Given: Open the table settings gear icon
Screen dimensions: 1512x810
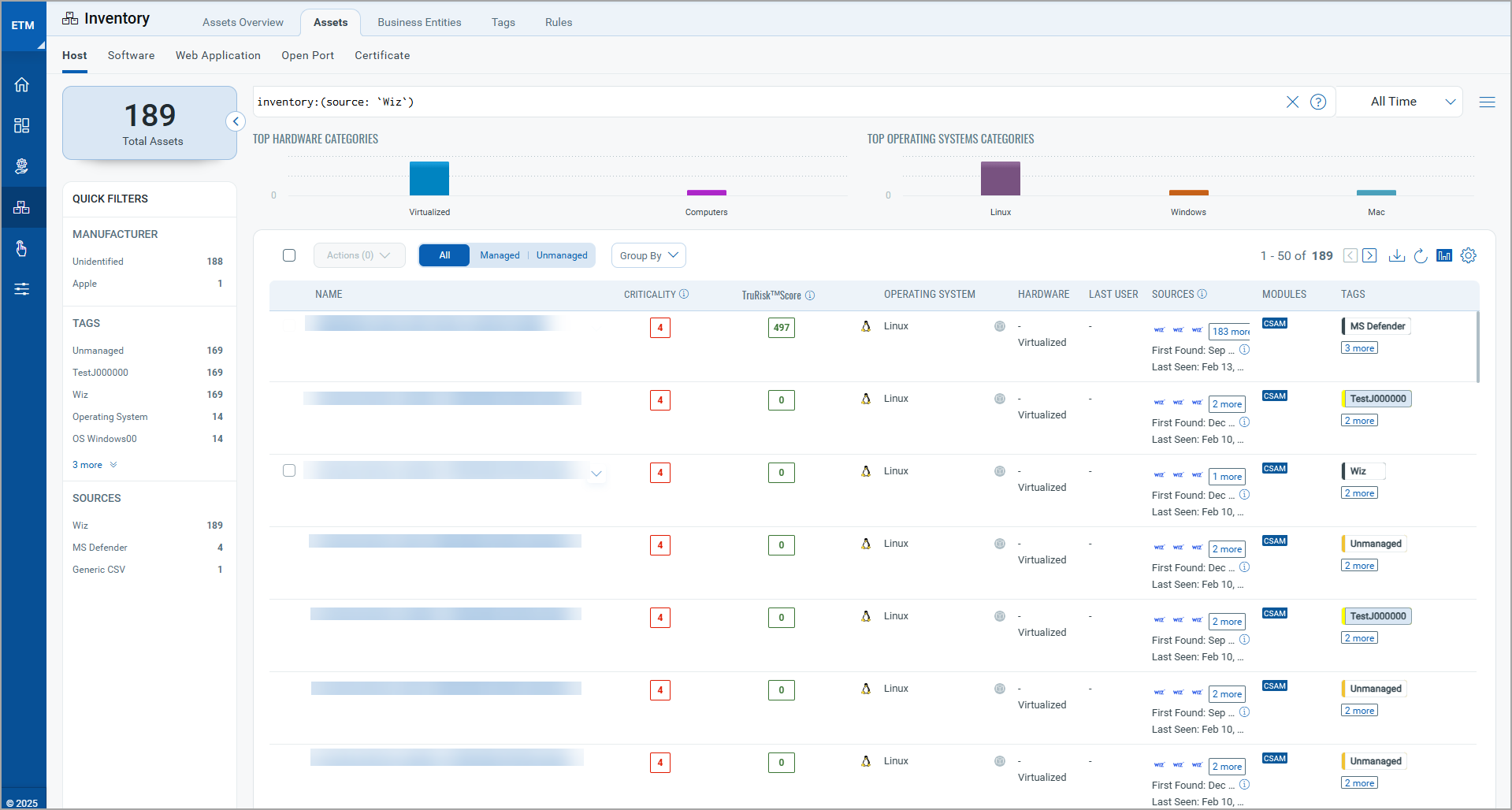Looking at the screenshot, I should pos(1468,255).
